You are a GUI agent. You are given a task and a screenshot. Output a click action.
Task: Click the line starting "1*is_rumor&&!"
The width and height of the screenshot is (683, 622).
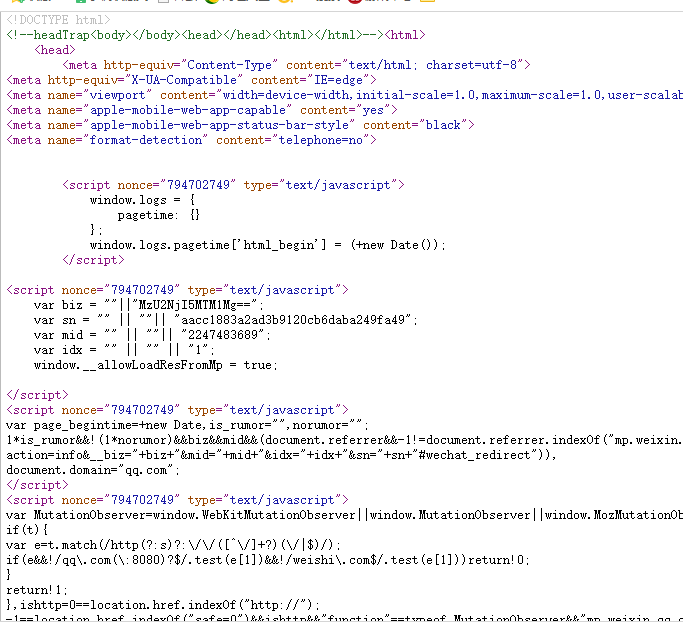[x=344, y=440]
